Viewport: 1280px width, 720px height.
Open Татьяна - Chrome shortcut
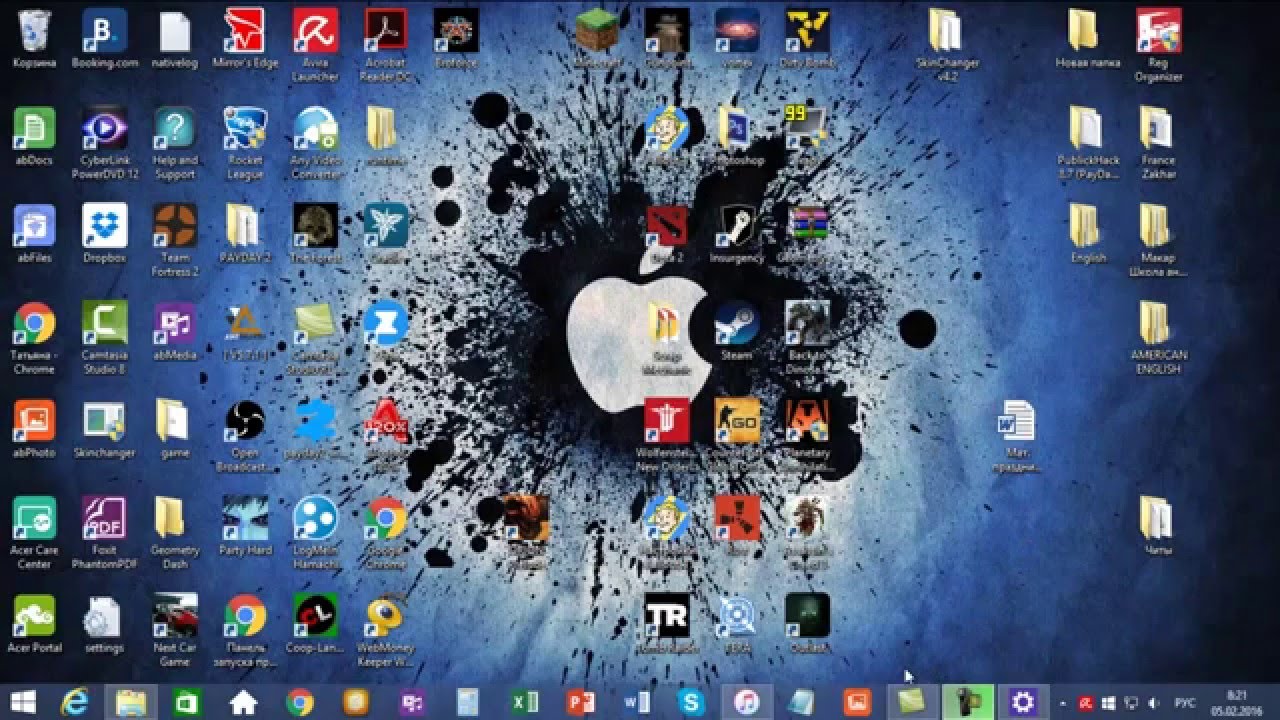(x=34, y=323)
